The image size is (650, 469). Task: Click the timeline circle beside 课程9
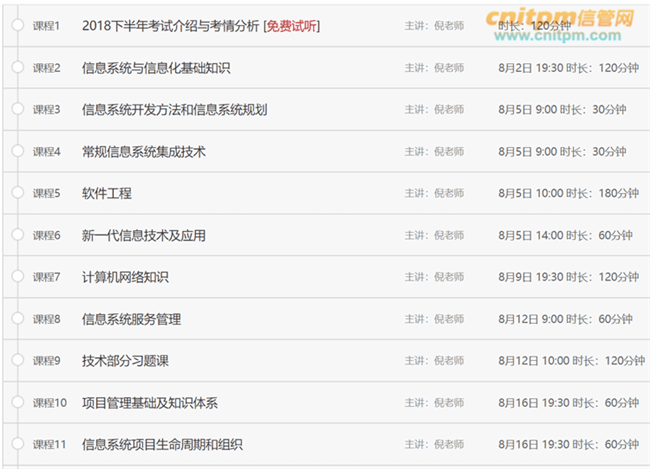coord(17,360)
